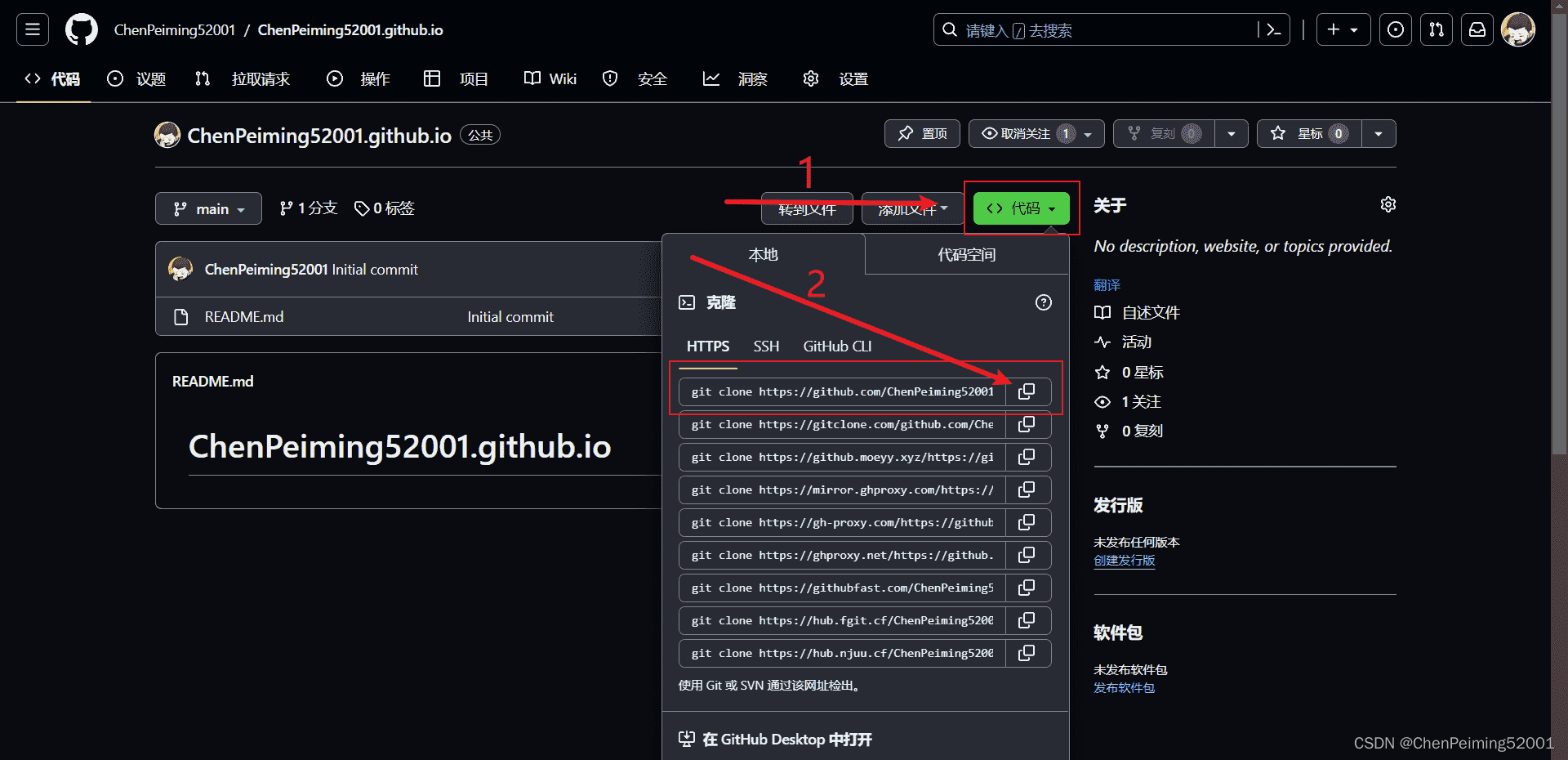Open the pull requests icon in top header
Image resolution: width=1568 pixels, height=760 pixels.
point(1437,29)
